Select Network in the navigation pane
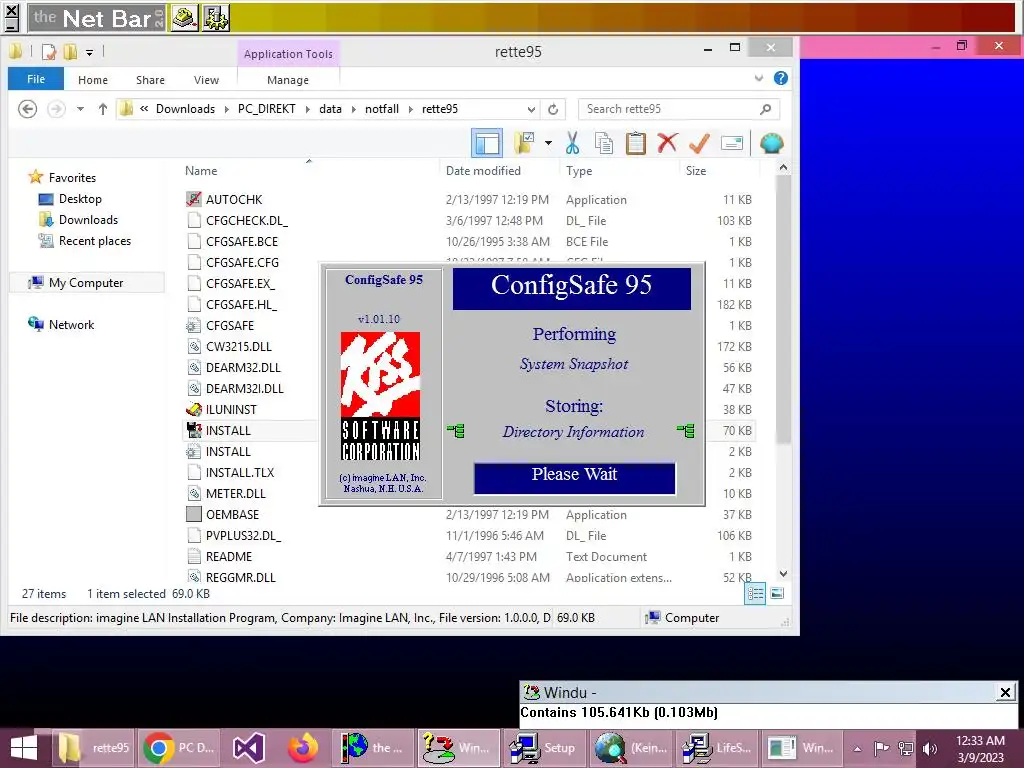 point(71,324)
